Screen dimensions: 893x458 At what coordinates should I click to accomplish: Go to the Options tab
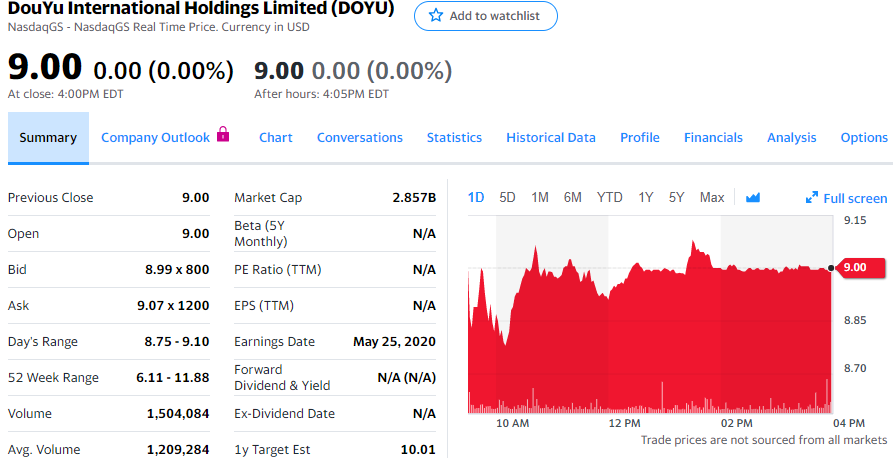pos(864,138)
